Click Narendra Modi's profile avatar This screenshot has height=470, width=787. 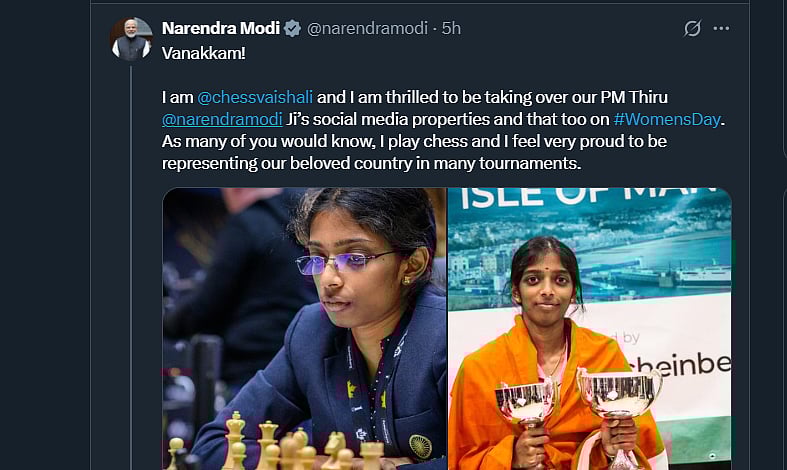pyautogui.click(x=131, y=39)
